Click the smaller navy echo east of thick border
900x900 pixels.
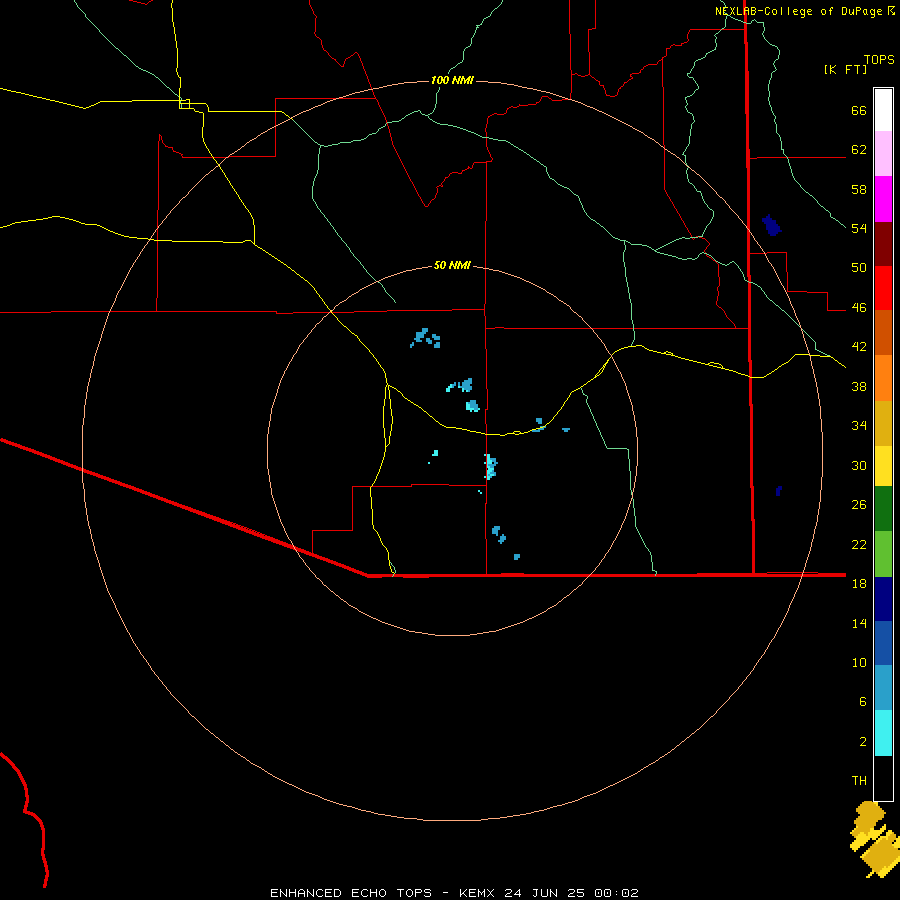click(x=779, y=491)
